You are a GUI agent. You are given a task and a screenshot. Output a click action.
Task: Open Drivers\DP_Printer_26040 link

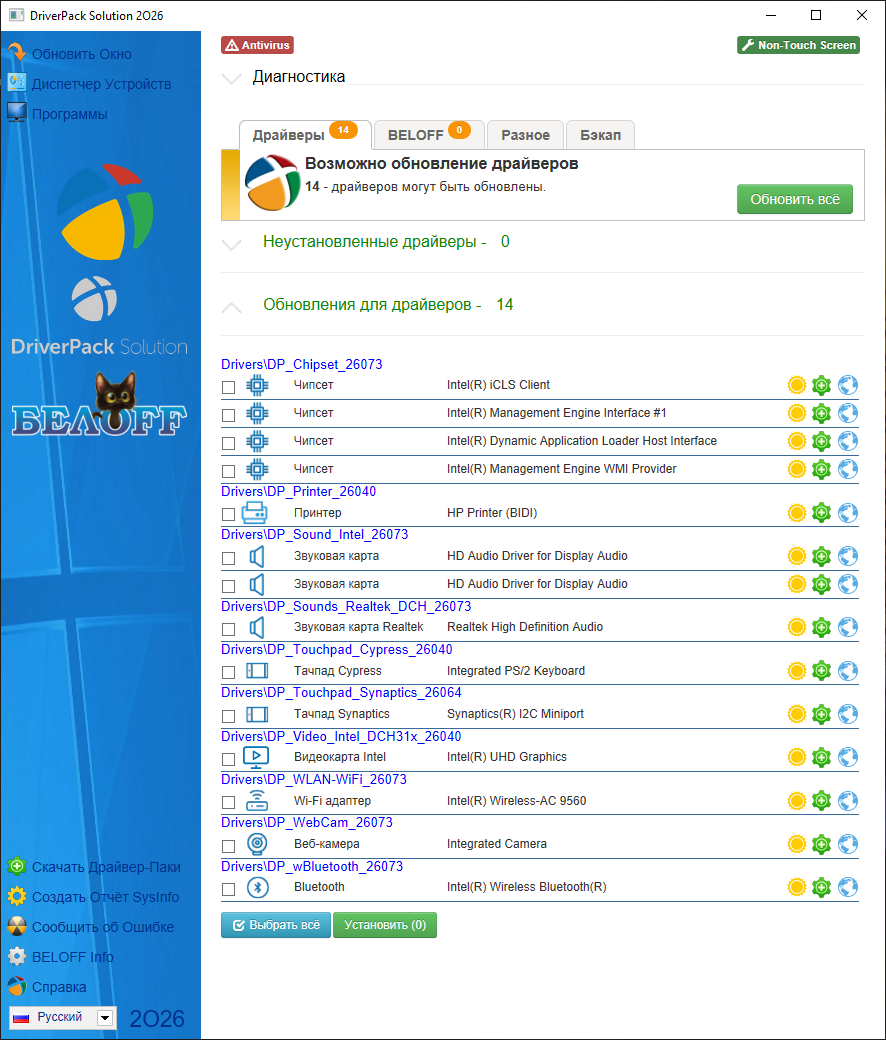click(298, 491)
